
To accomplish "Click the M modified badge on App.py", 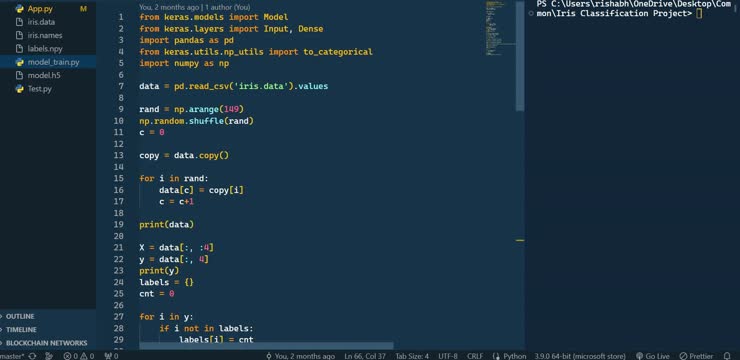I will click(x=84, y=8).
